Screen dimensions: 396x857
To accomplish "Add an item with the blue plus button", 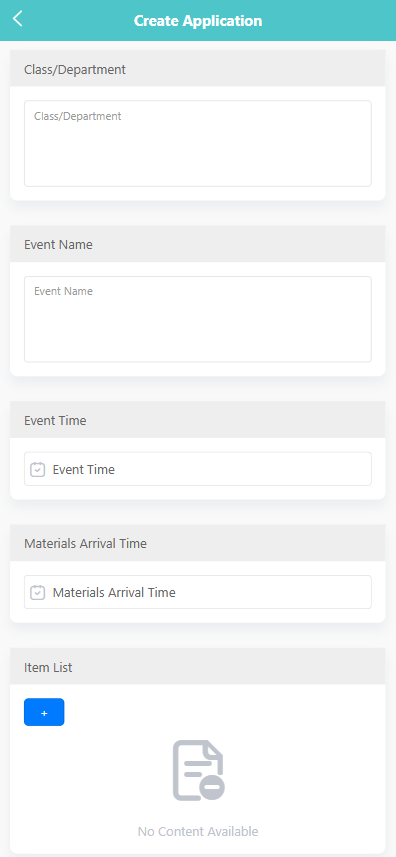I will (44, 712).
